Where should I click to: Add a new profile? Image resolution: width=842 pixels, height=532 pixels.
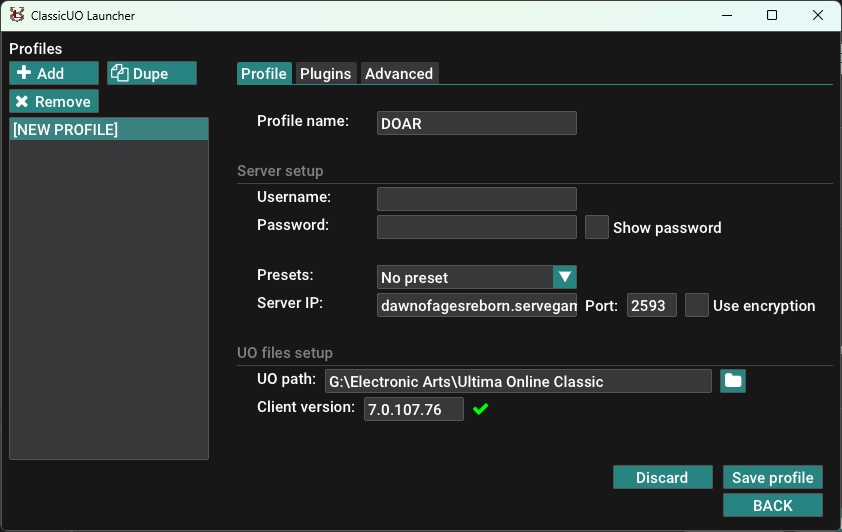(x=54, y=73)
